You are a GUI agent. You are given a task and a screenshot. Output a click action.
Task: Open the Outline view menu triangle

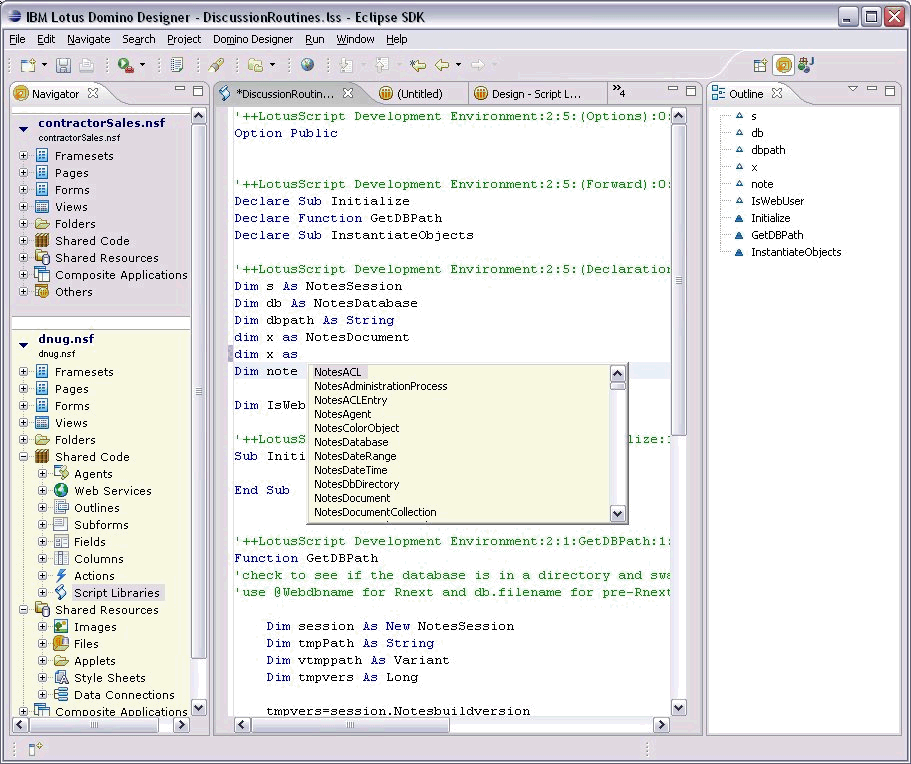(x=852, y=89)
